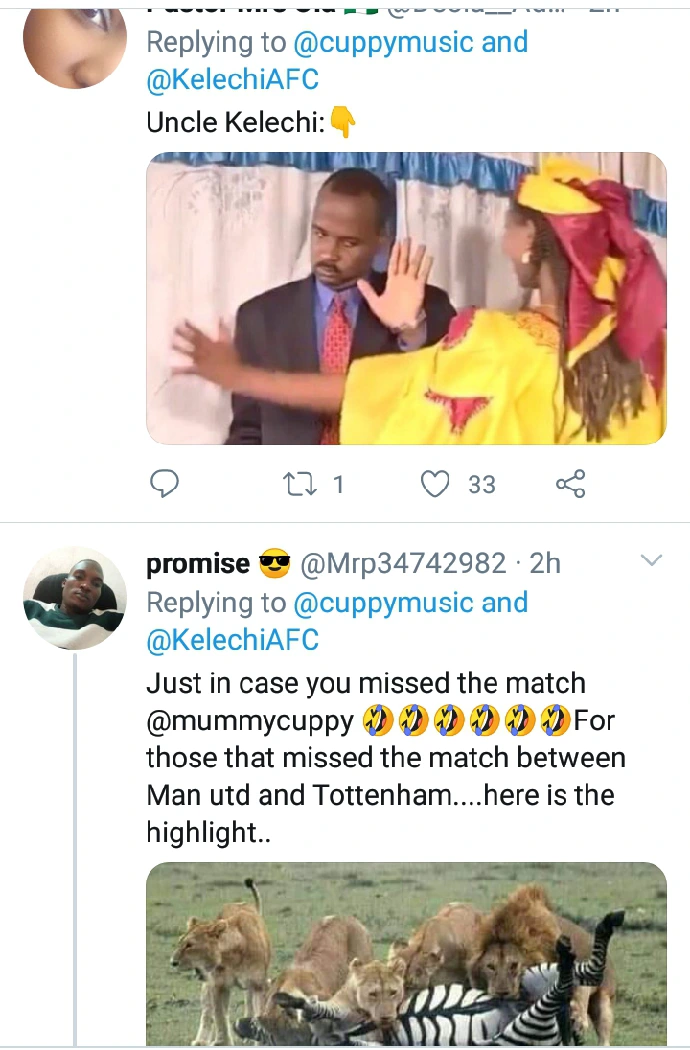
Task: Tap the "promise" display name
Action: pyautogui.click(x=198, y=564)
